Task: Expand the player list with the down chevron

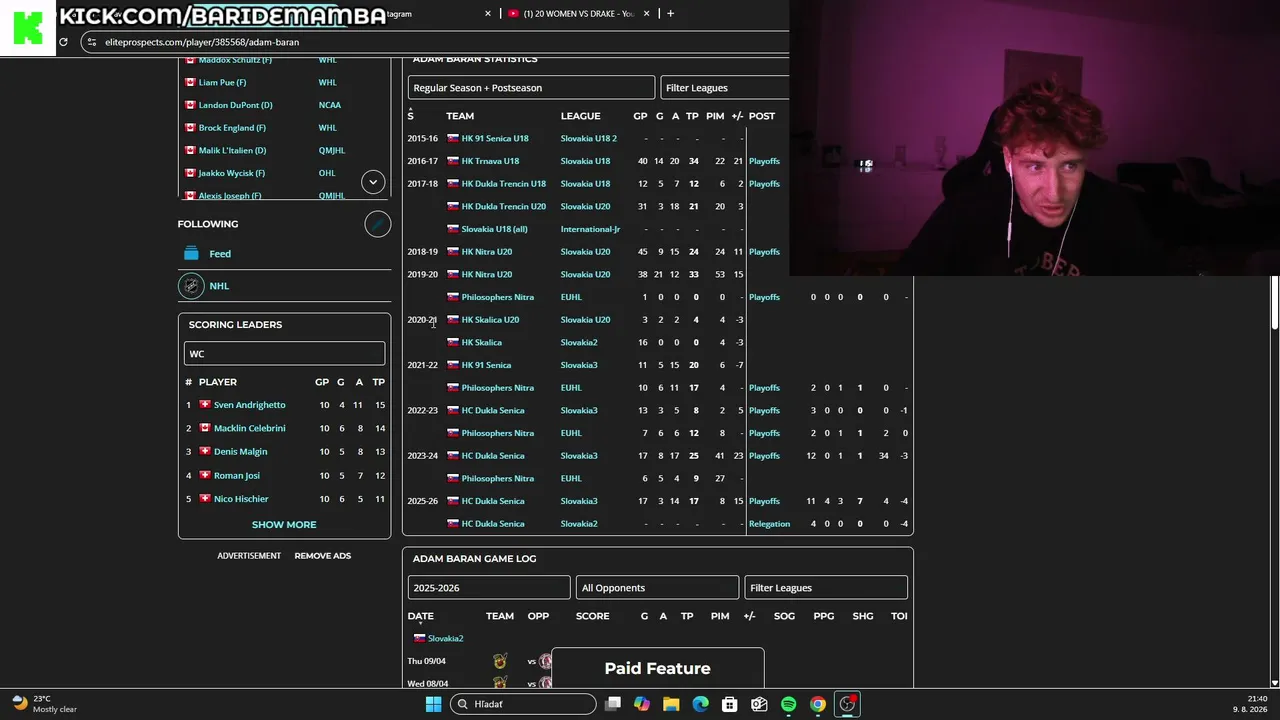Action: pos(373,181)
